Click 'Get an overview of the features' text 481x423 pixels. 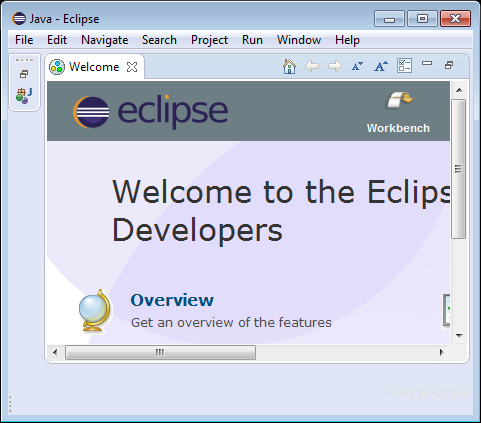(231, 323)
